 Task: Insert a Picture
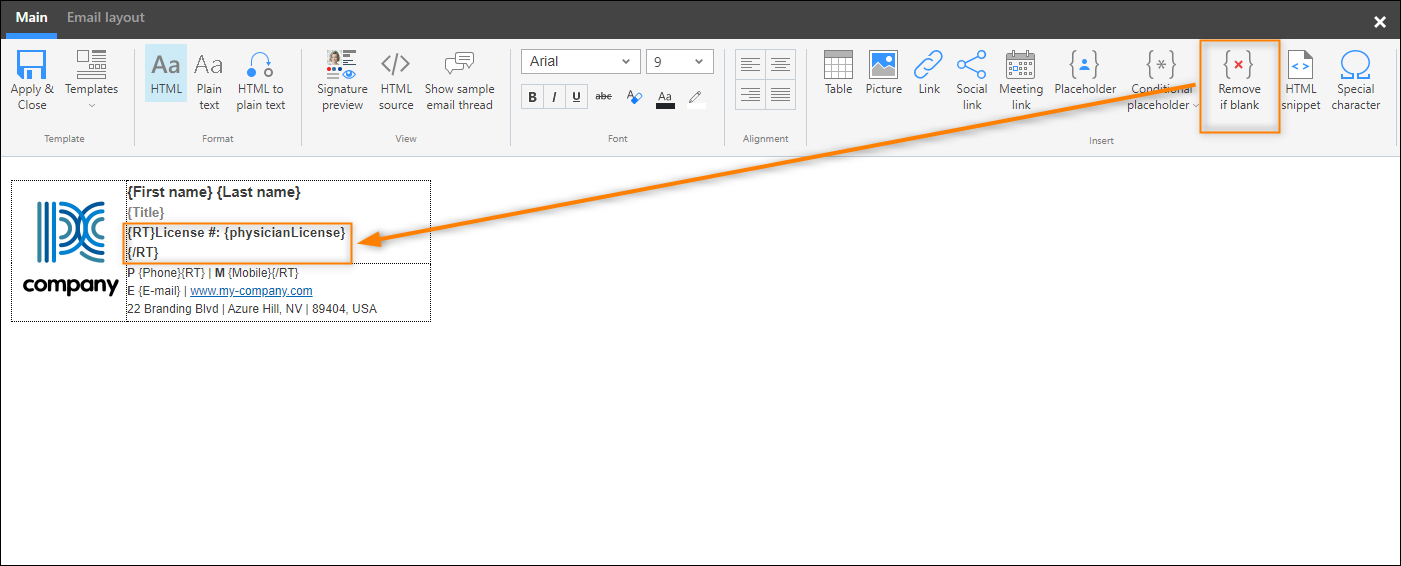883,73
